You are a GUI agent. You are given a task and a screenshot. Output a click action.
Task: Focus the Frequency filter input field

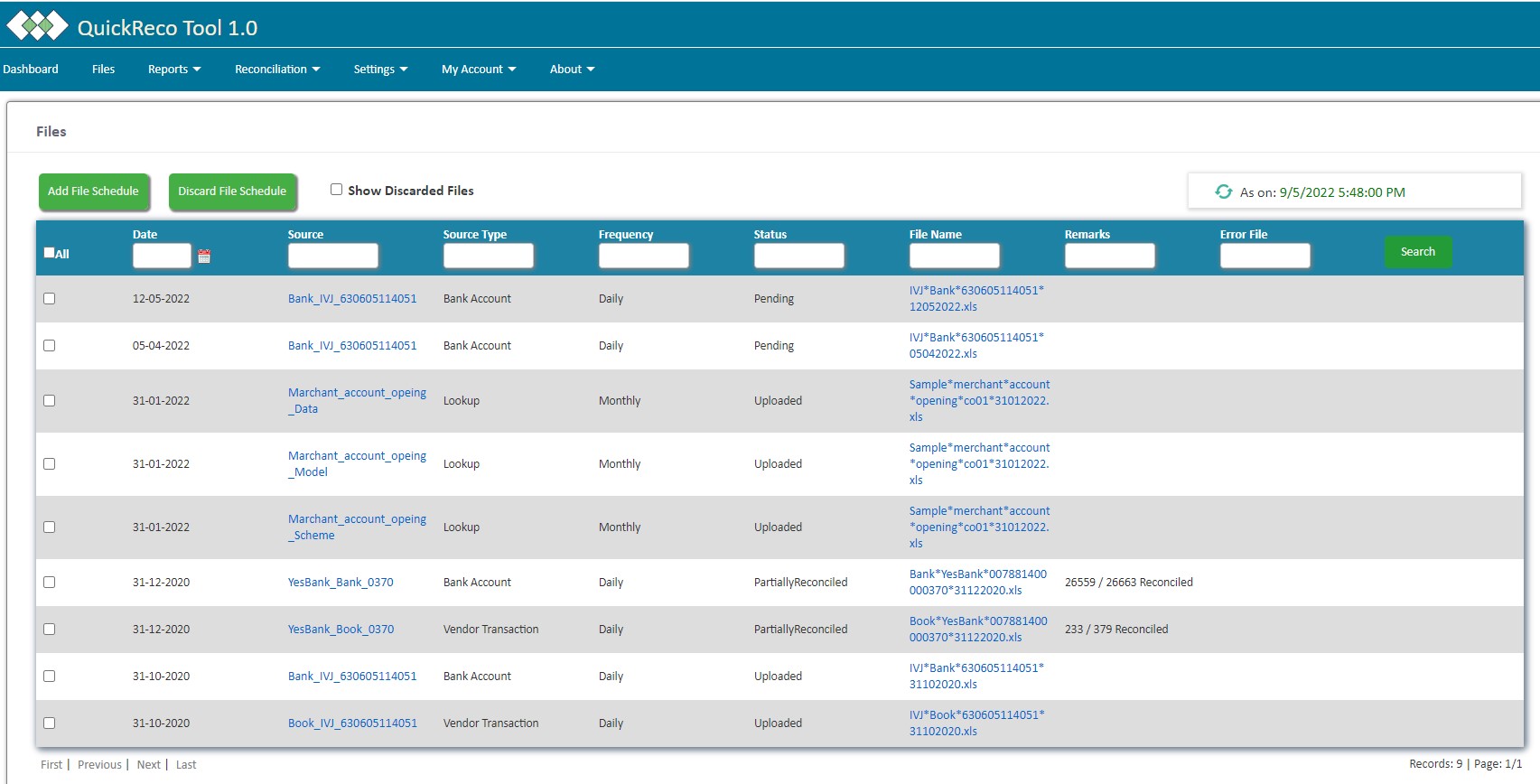click(644, 256)
